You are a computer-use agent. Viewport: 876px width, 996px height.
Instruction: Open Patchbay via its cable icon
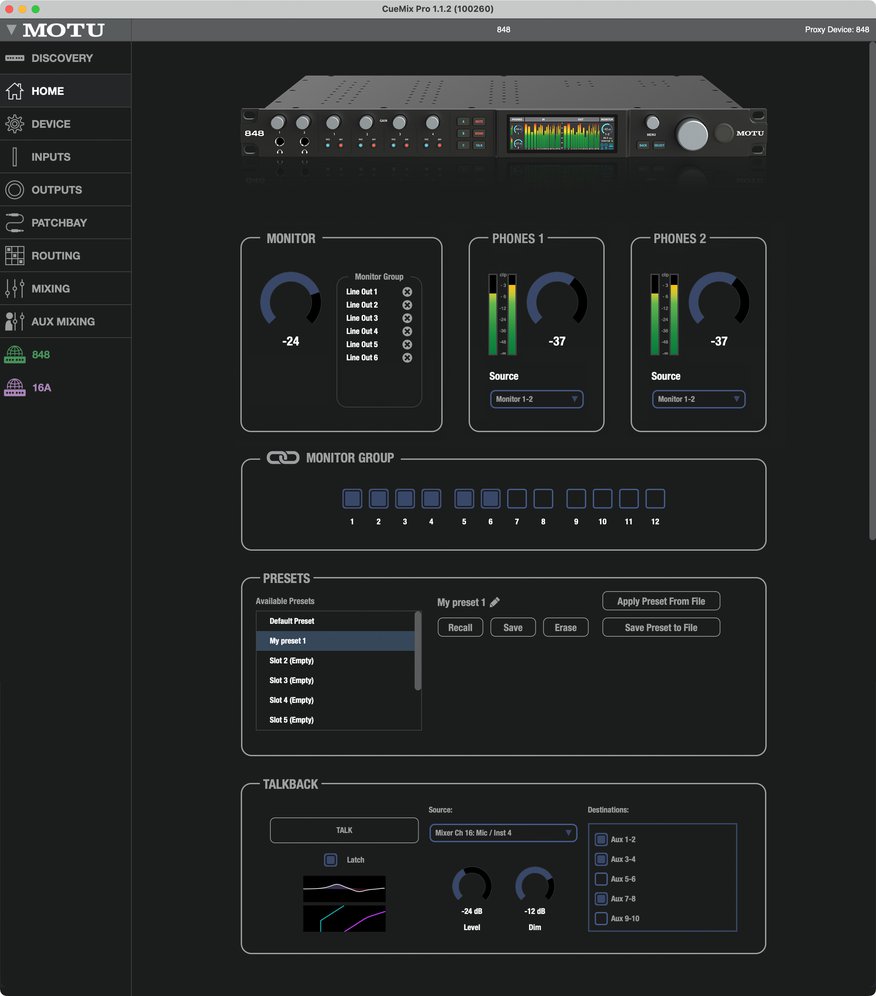point(15,222)
